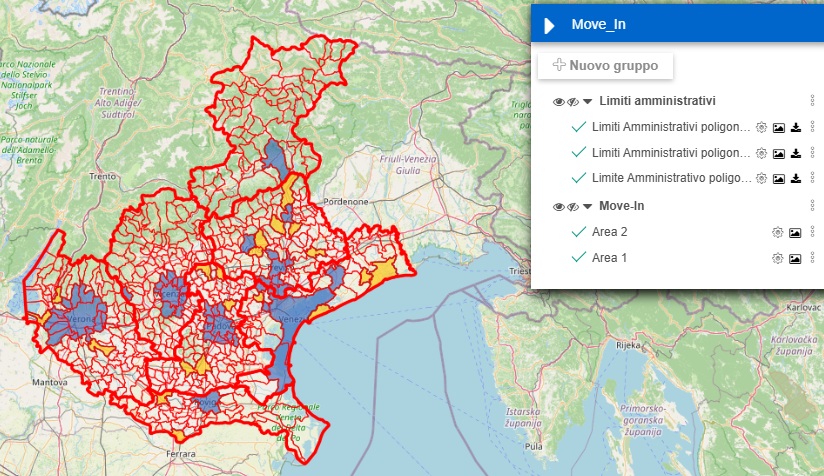Show legend image of topmost Limiti Amministrativi layer

(x=779, y=128)
